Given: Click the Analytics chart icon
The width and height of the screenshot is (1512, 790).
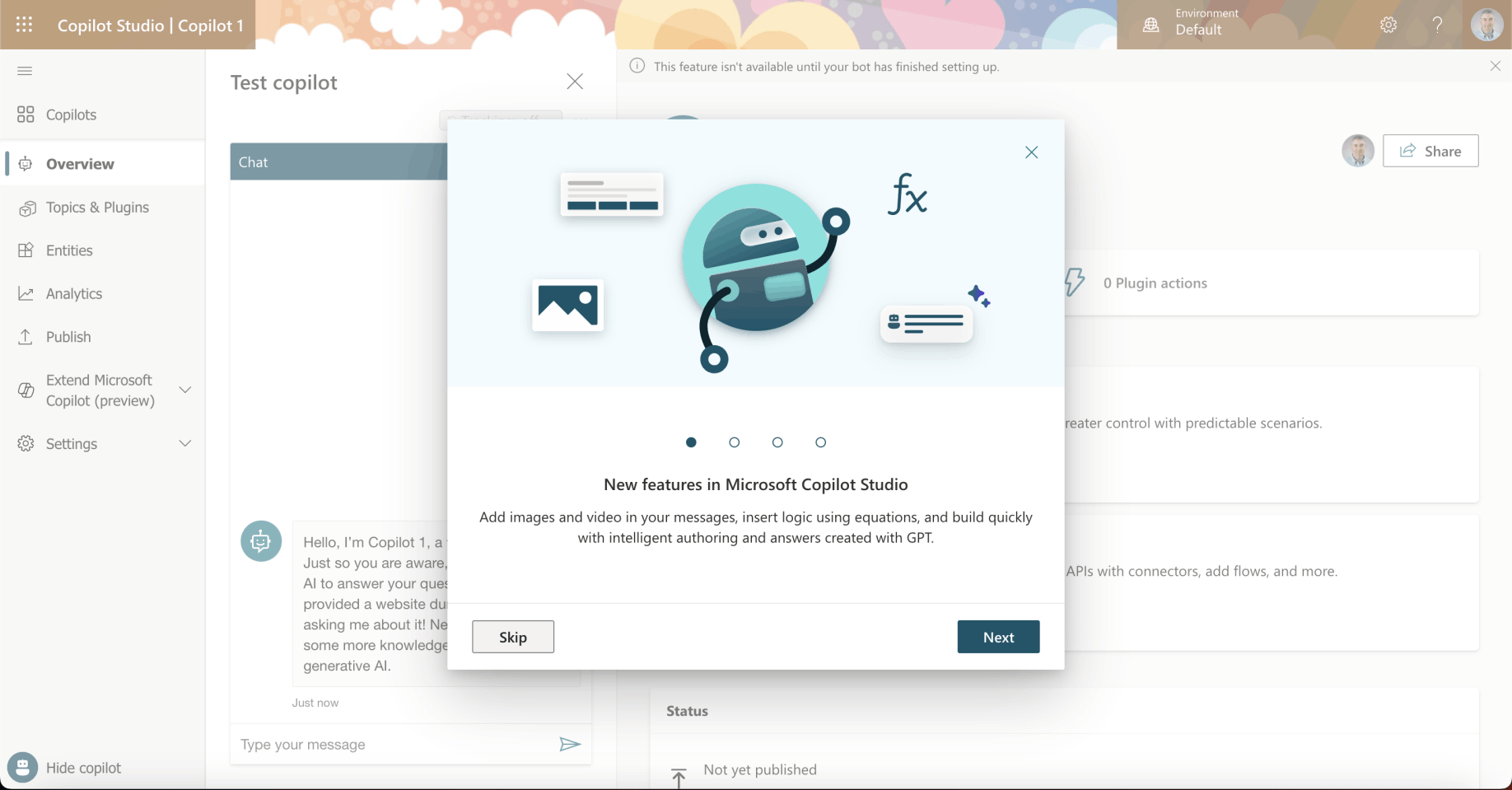Looking at the screenshot, I should tap(26, 294).
